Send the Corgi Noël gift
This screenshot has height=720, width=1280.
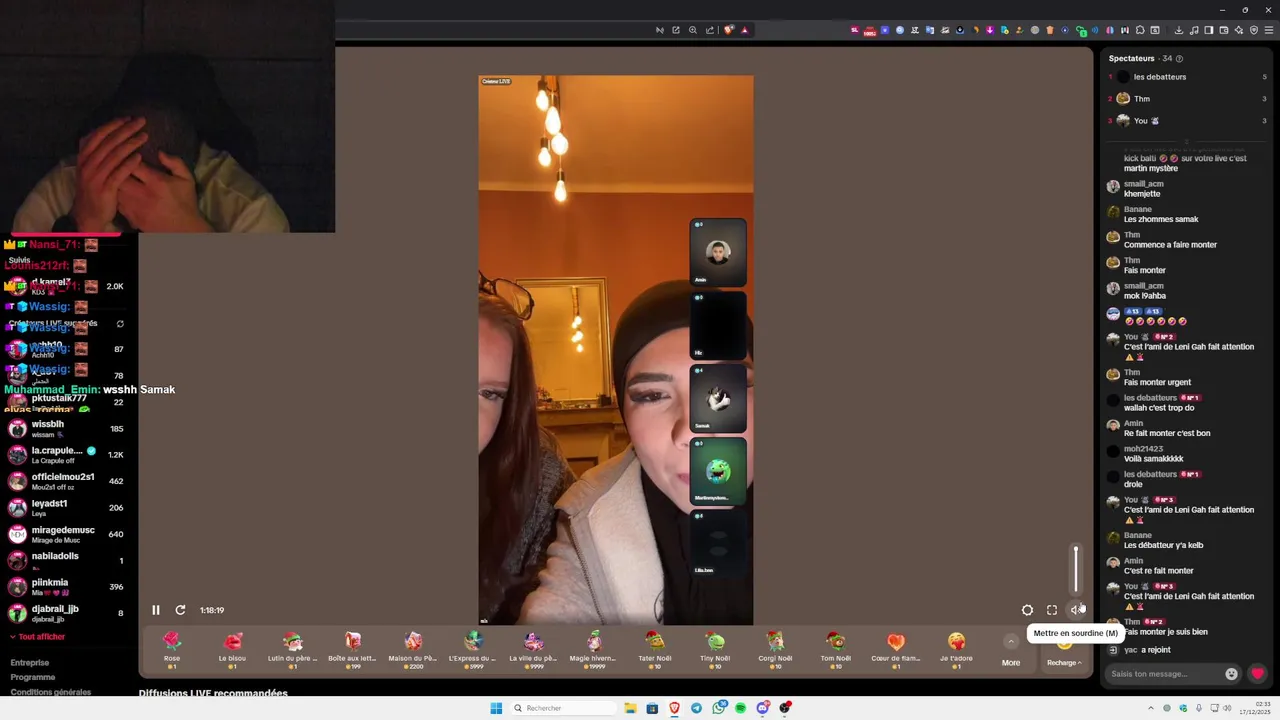coord(775,649)
